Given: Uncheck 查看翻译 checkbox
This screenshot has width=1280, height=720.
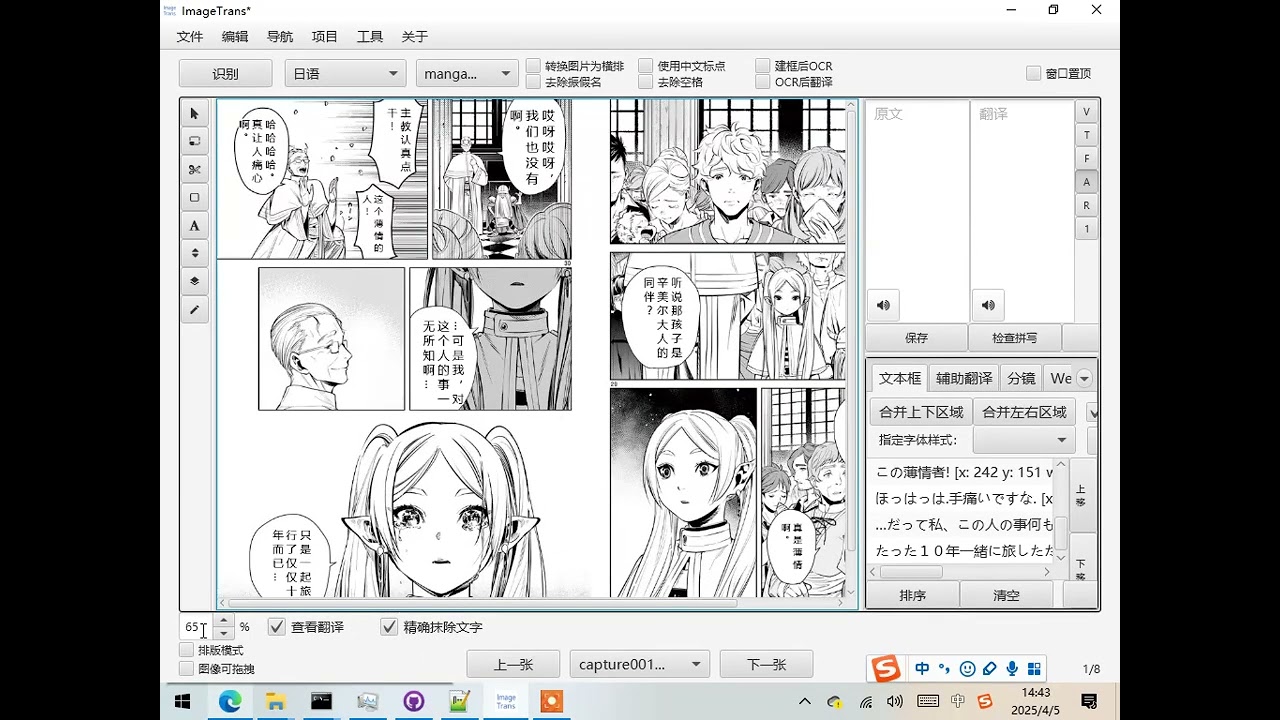Looking at the screenshot, I should 277,627.
